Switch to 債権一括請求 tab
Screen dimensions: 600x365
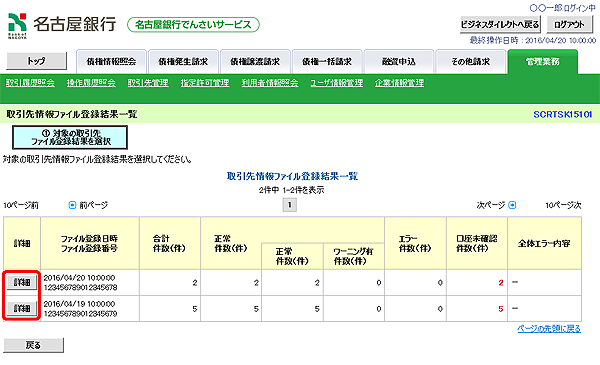(x=327, y=62)
